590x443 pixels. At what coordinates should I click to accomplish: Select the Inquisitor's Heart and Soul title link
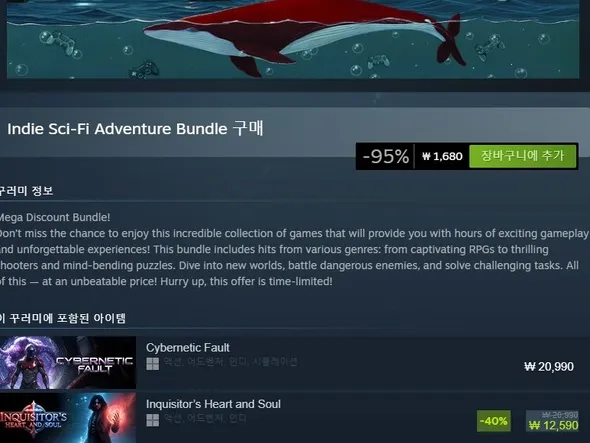pyautogui.click(x=213, y=404)
